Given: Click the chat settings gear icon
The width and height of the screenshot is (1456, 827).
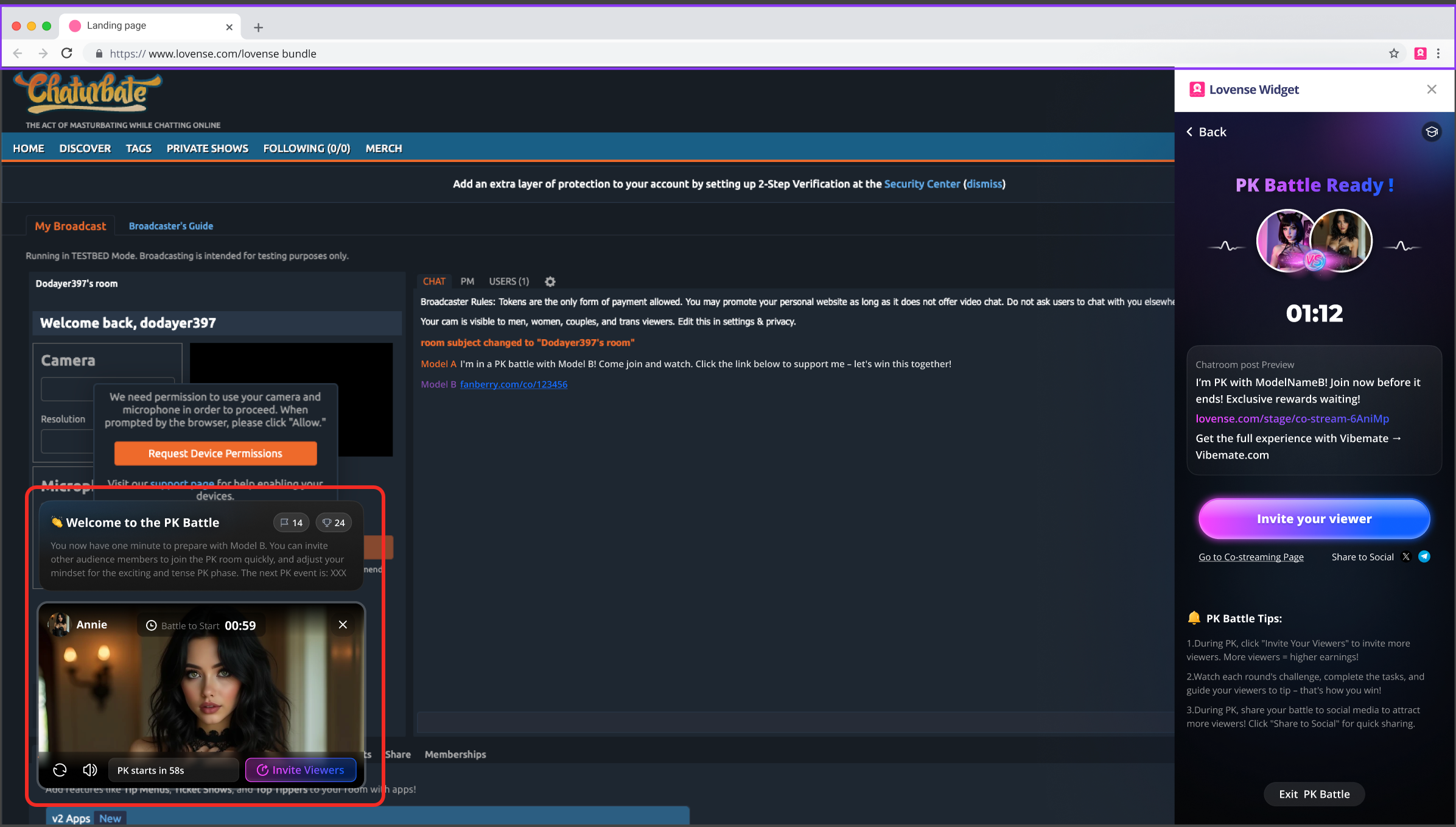Looking at the screenshot, I should [x=550, y=281].
